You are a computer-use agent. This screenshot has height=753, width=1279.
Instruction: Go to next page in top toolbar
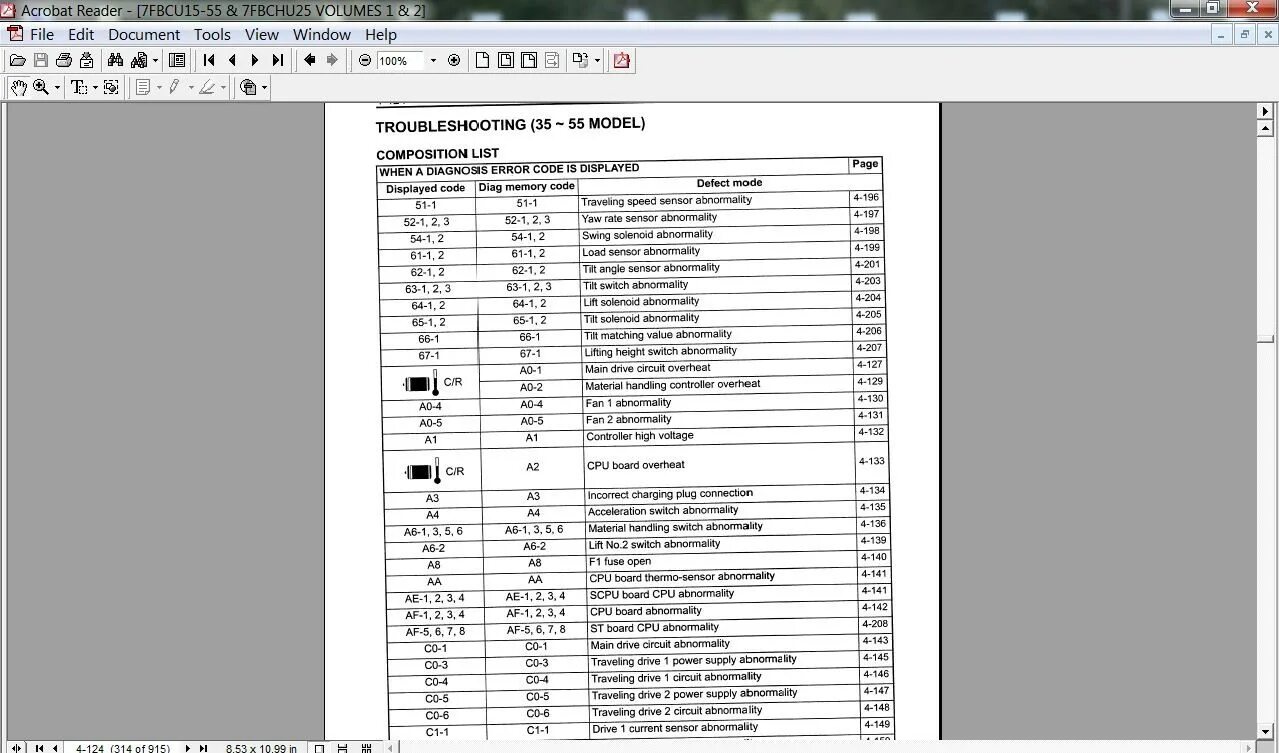[x=255, y=60]
